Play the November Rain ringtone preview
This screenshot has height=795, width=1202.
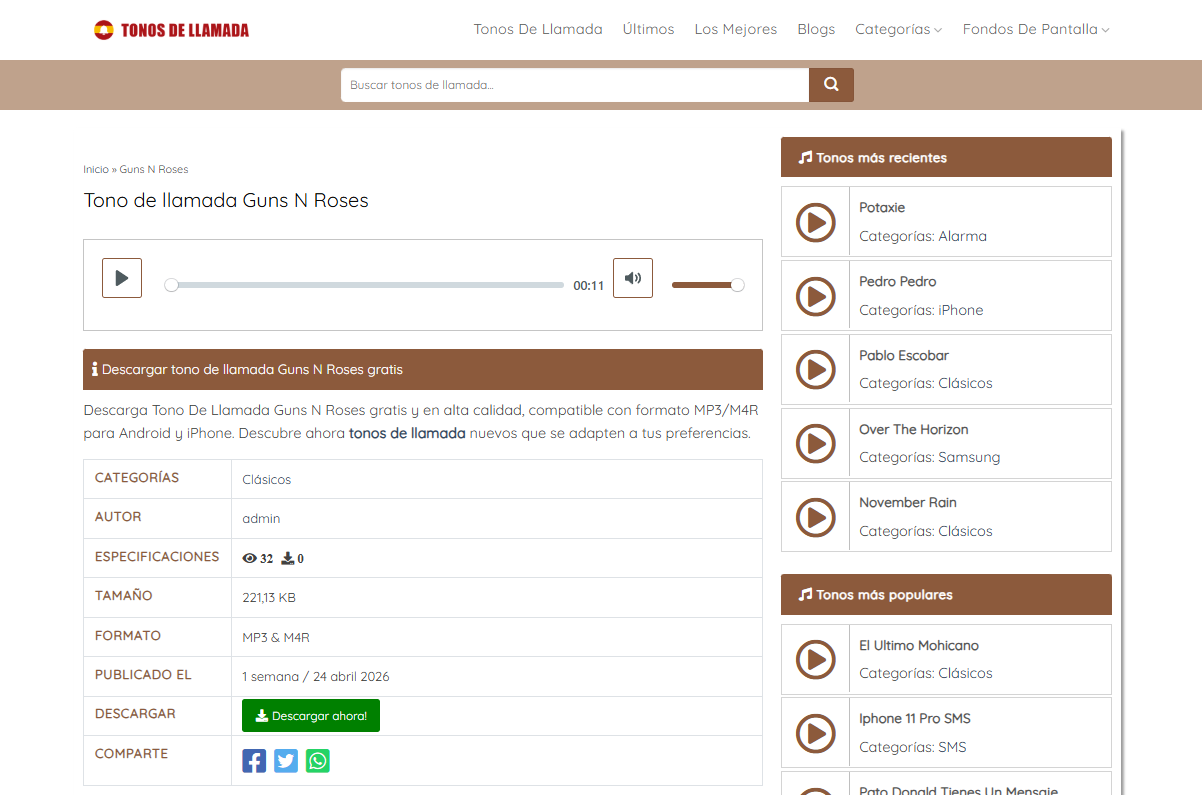point(816,517)
